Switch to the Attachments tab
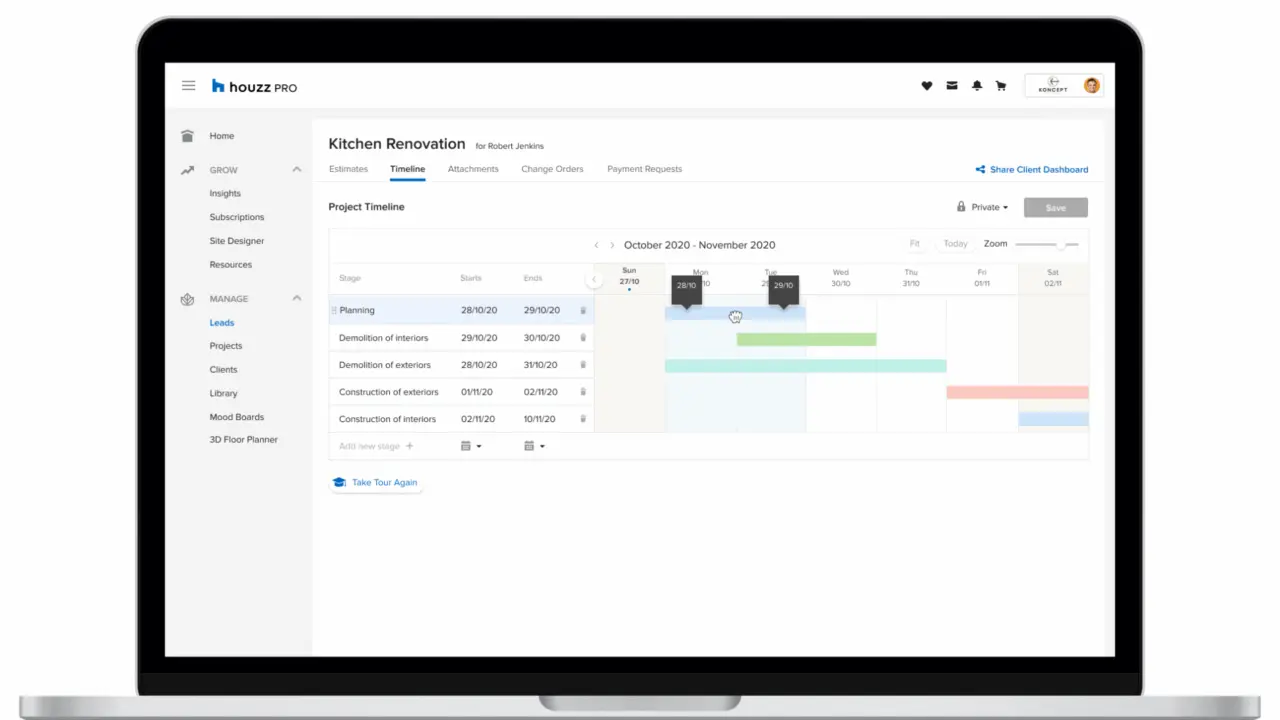 click(x=473, y=169)
